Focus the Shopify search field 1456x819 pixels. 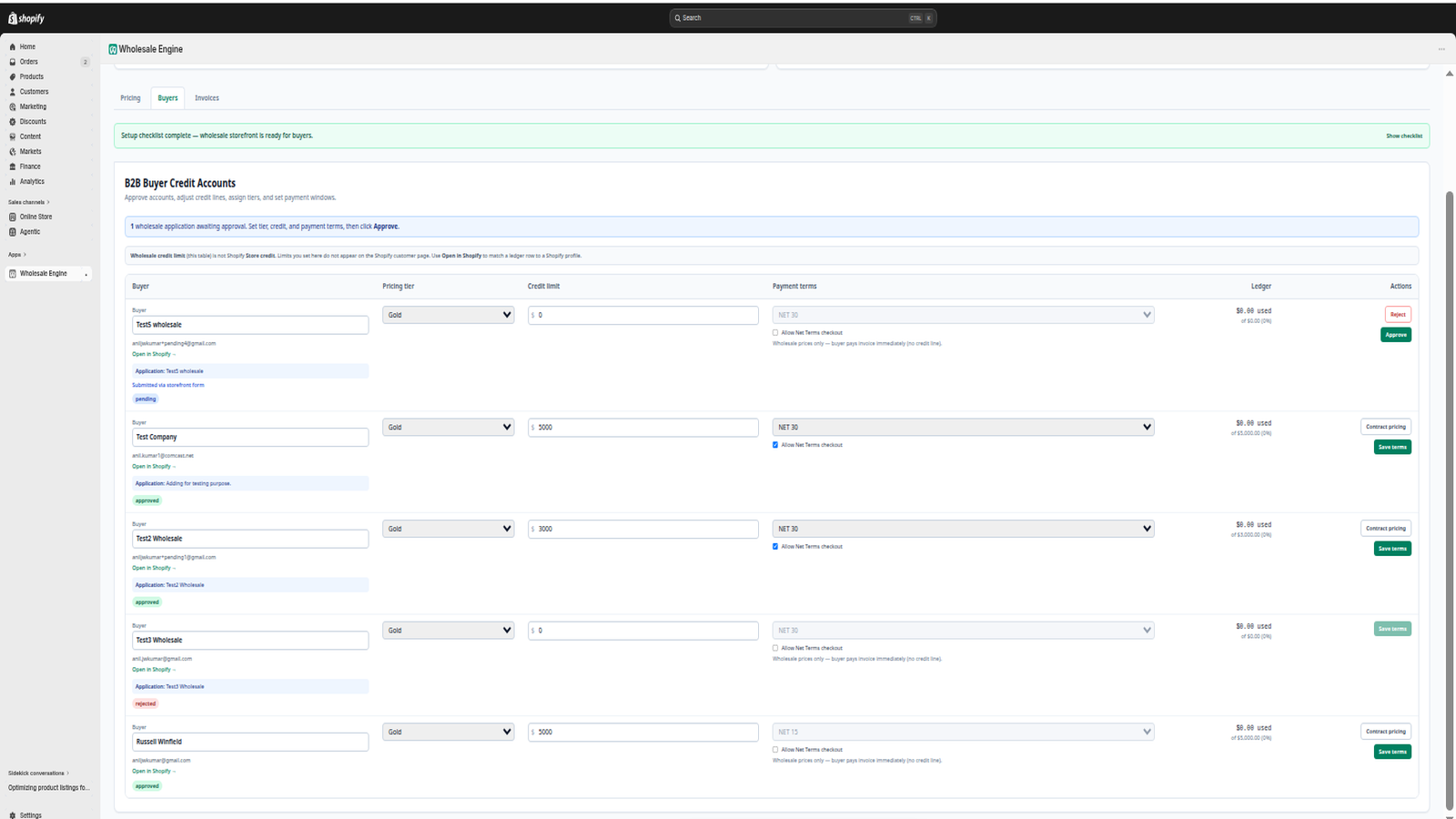coord(803,18)
